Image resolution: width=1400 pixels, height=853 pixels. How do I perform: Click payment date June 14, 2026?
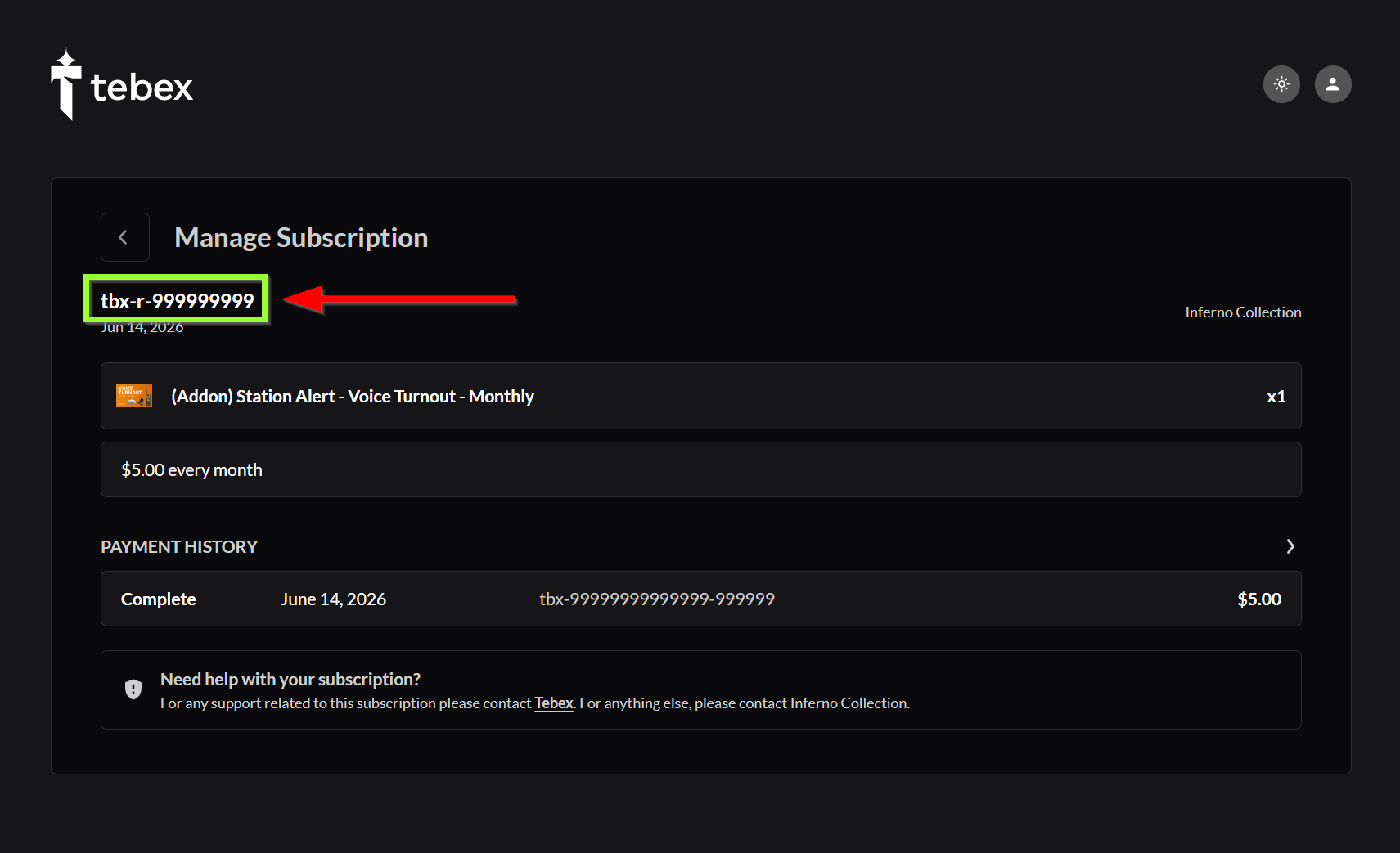click(333, 599)
